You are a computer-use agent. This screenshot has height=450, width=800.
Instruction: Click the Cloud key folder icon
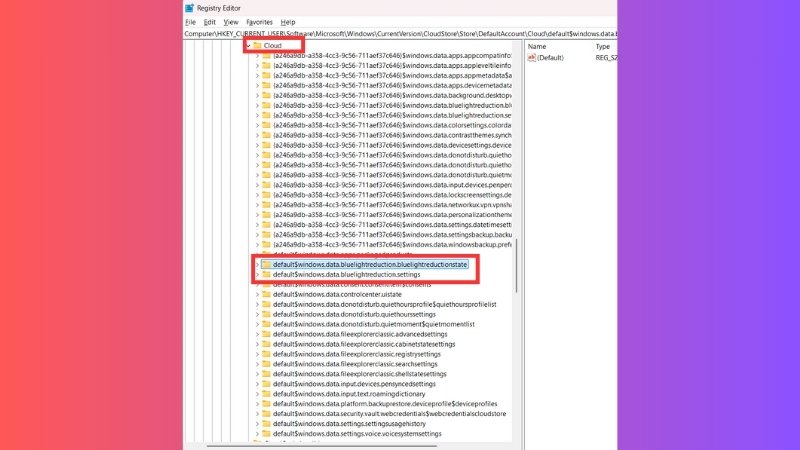click(257, 45)
